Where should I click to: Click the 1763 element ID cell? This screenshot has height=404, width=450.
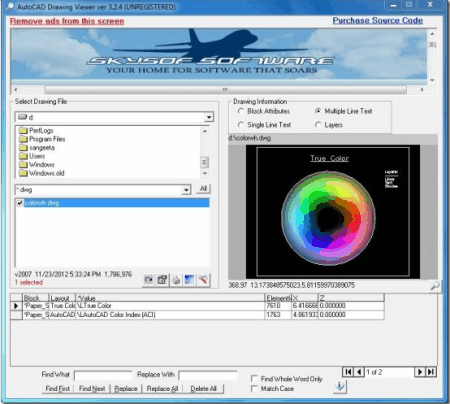pyautogui.click(x=278, y=315)
